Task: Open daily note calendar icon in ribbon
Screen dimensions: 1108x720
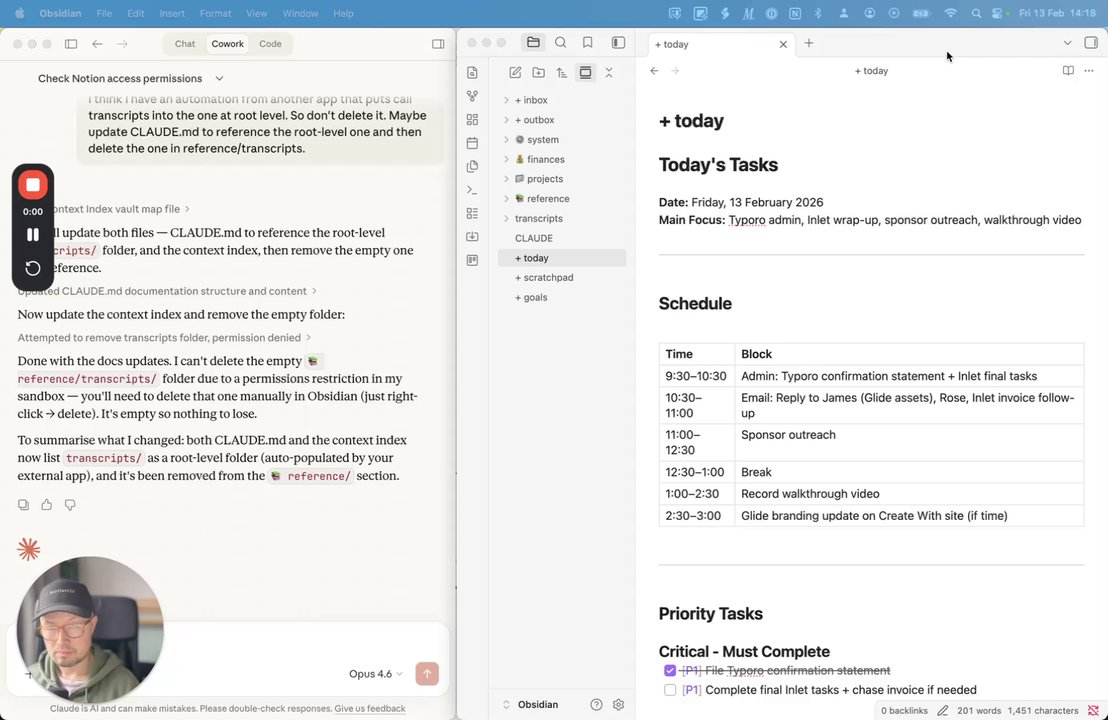Action: (x=473, y=143)
